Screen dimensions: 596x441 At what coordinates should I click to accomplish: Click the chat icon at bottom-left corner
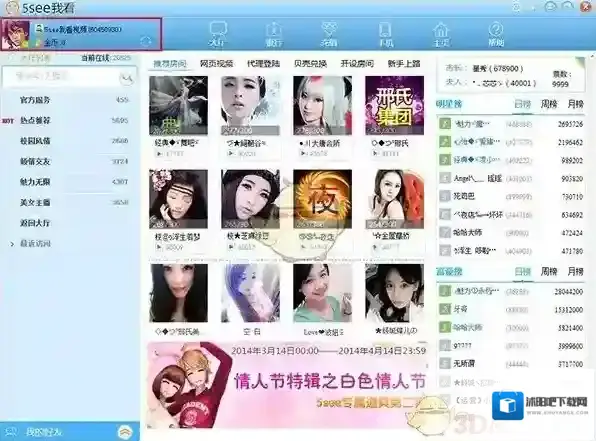(x=11, y=432)
